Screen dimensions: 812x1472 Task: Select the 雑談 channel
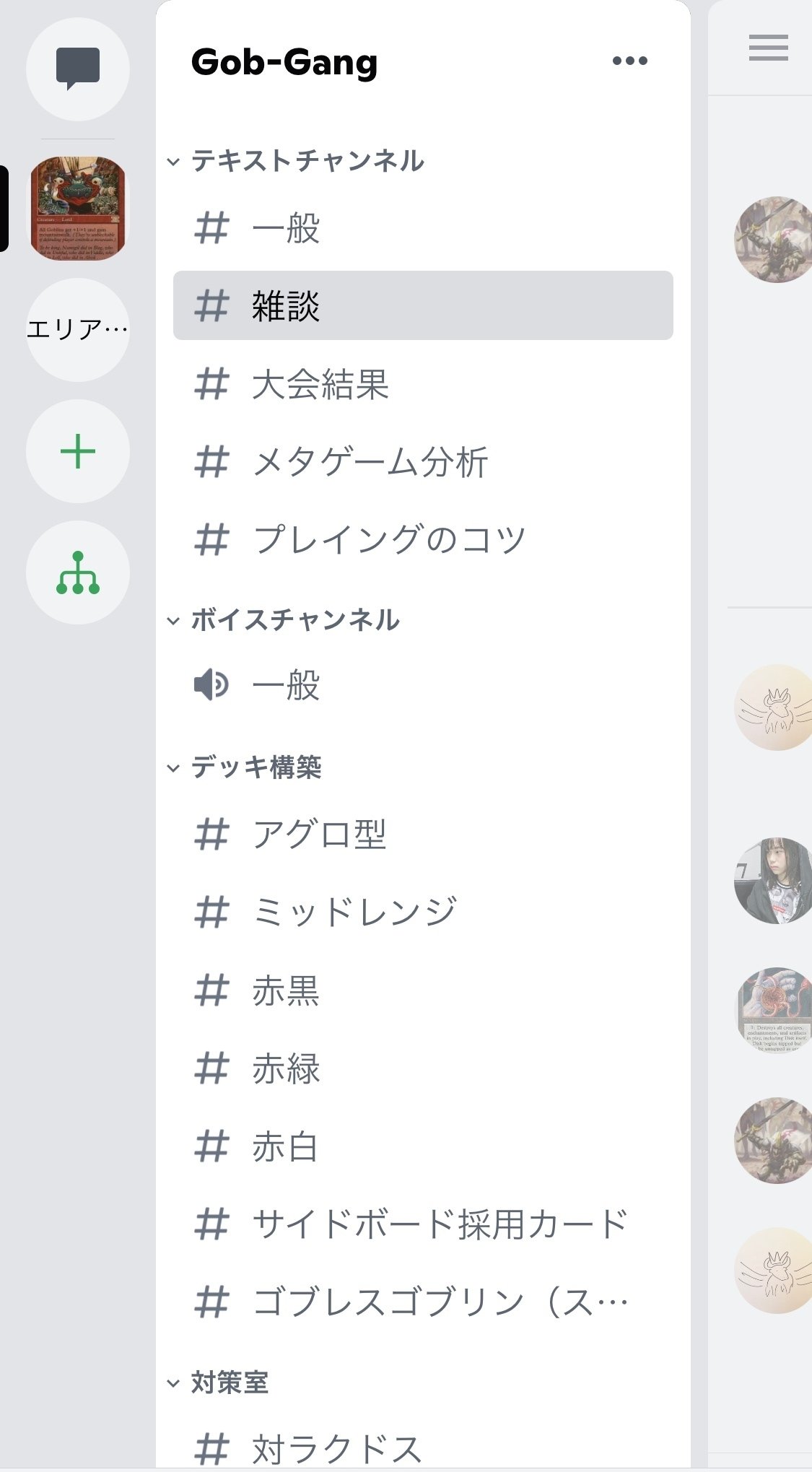click(x=423, y=305)
